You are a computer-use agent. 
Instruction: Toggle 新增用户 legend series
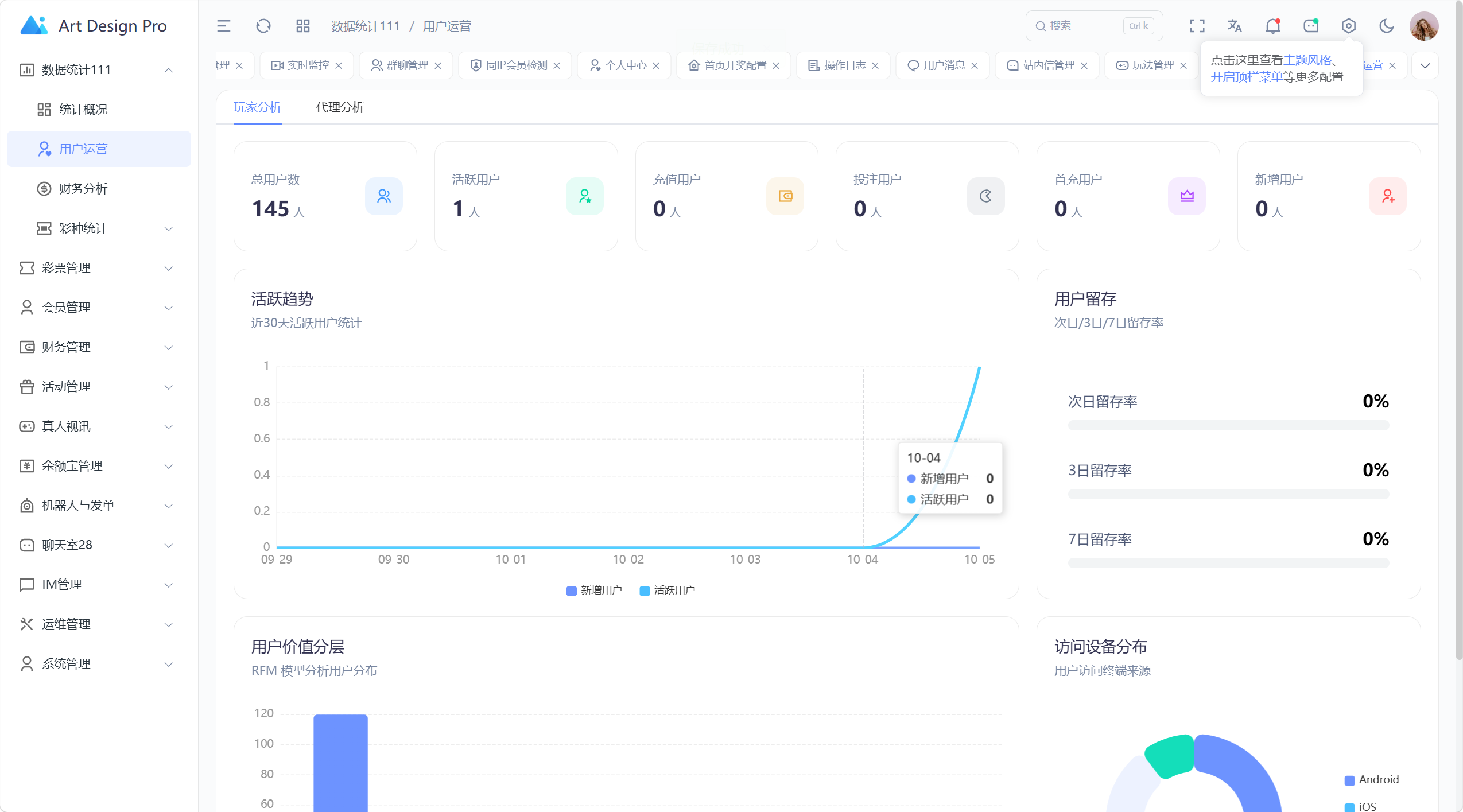click(594, 590)
